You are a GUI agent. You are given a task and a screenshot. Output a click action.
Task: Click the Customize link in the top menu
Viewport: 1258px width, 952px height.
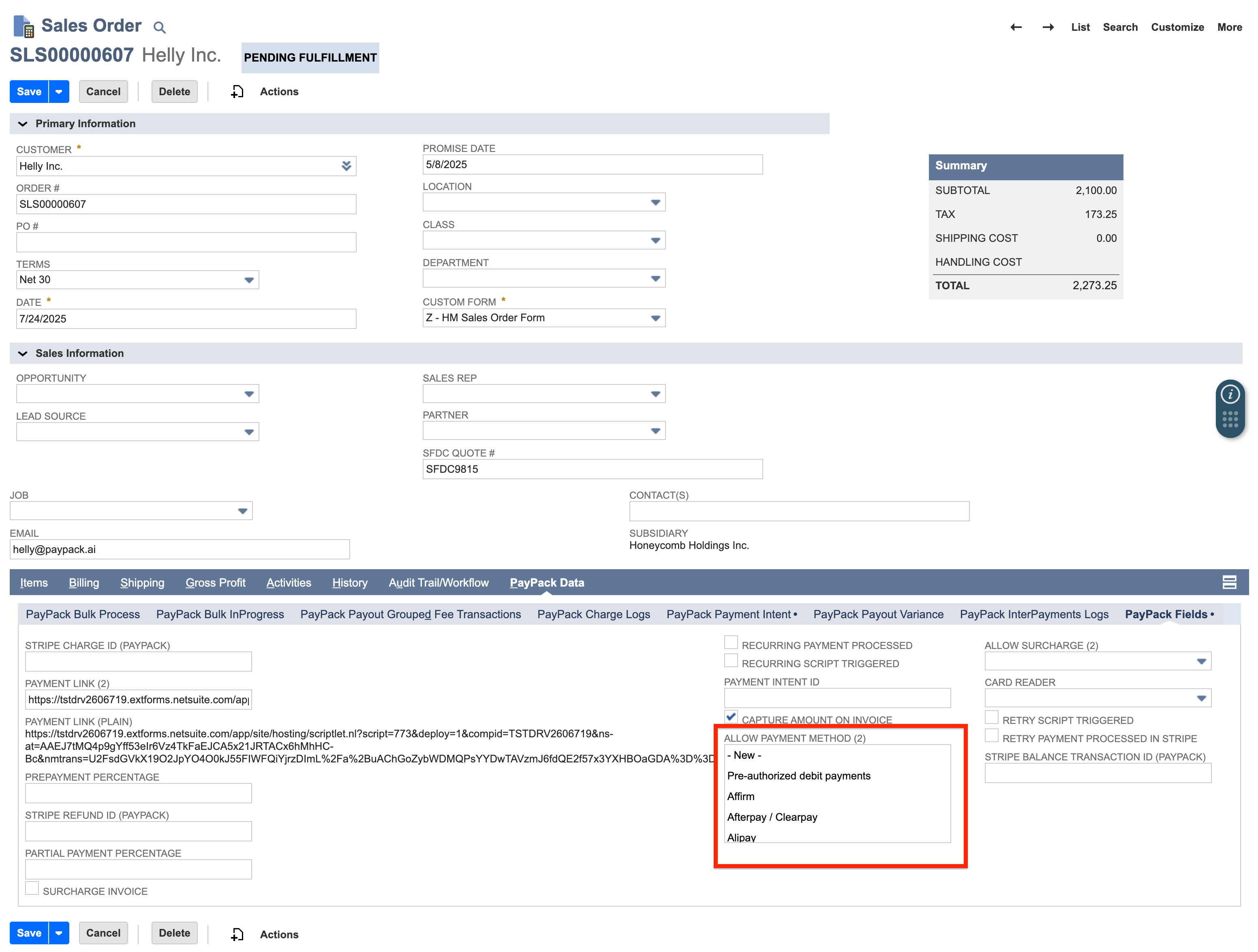(1177, 27)
